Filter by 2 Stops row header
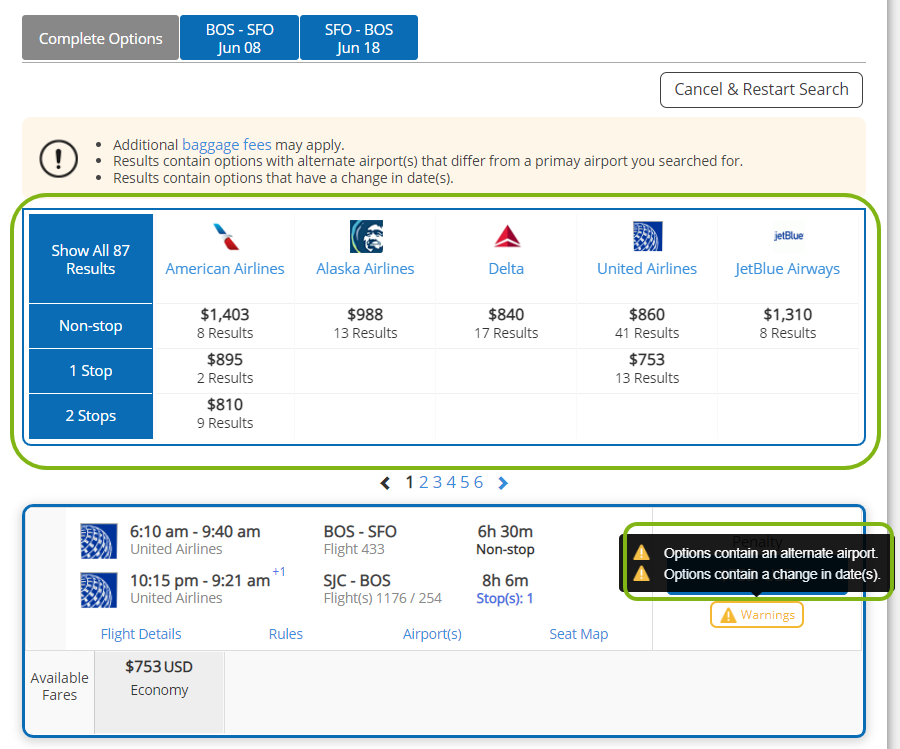 point(91,416)
